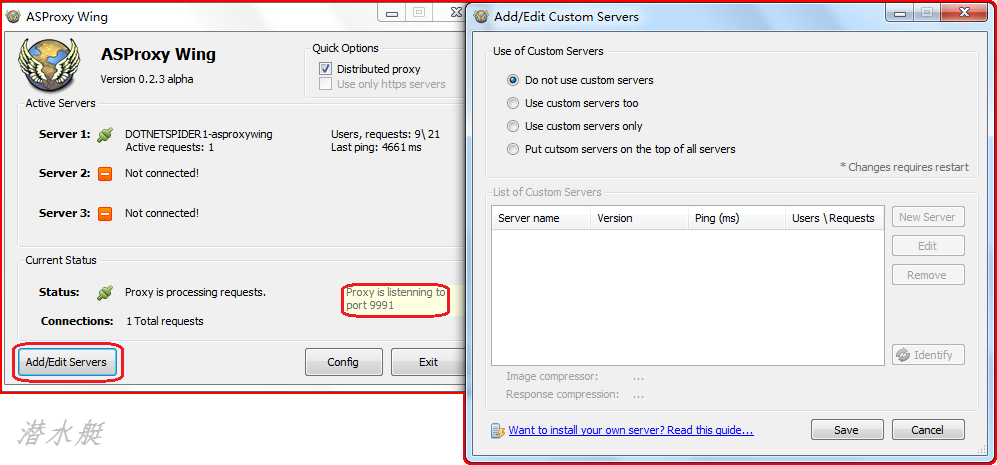The width and height of the screenshot is (997, 465).
Task: Open the install your own server guide link
Action: coord(631,431)
